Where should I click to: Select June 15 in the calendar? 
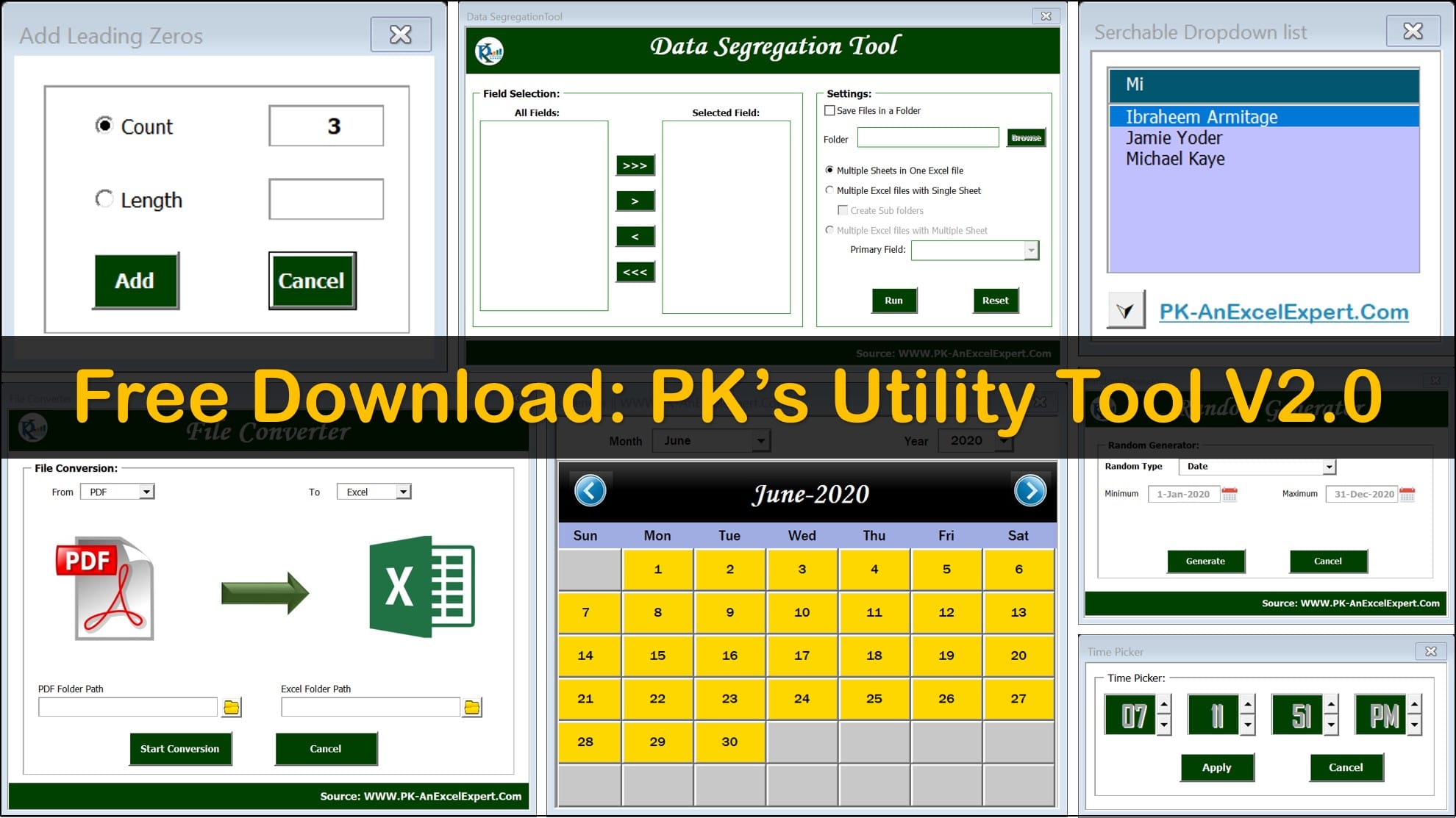coord(657,656)
